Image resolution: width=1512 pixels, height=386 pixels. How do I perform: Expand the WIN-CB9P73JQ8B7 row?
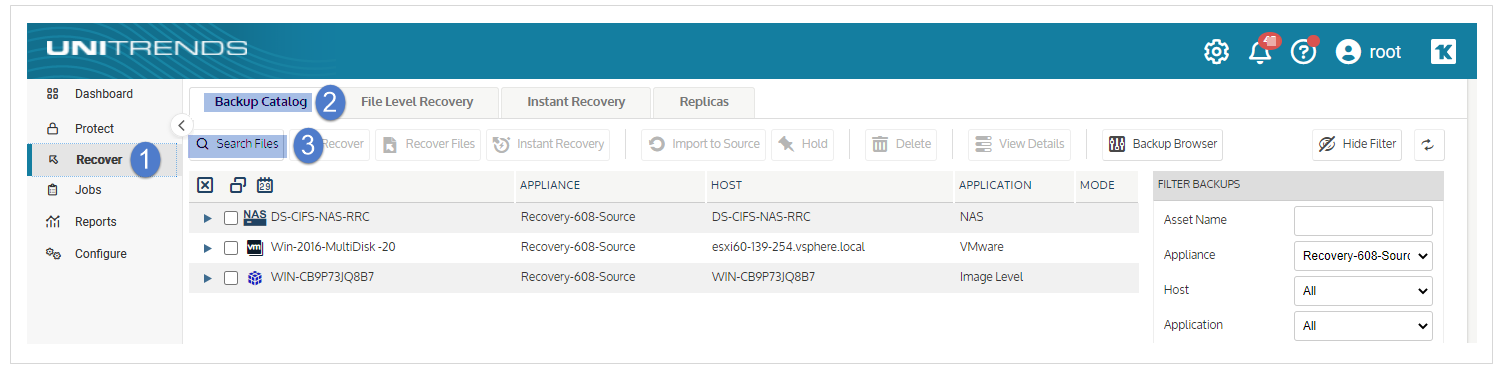click(208, 278)
